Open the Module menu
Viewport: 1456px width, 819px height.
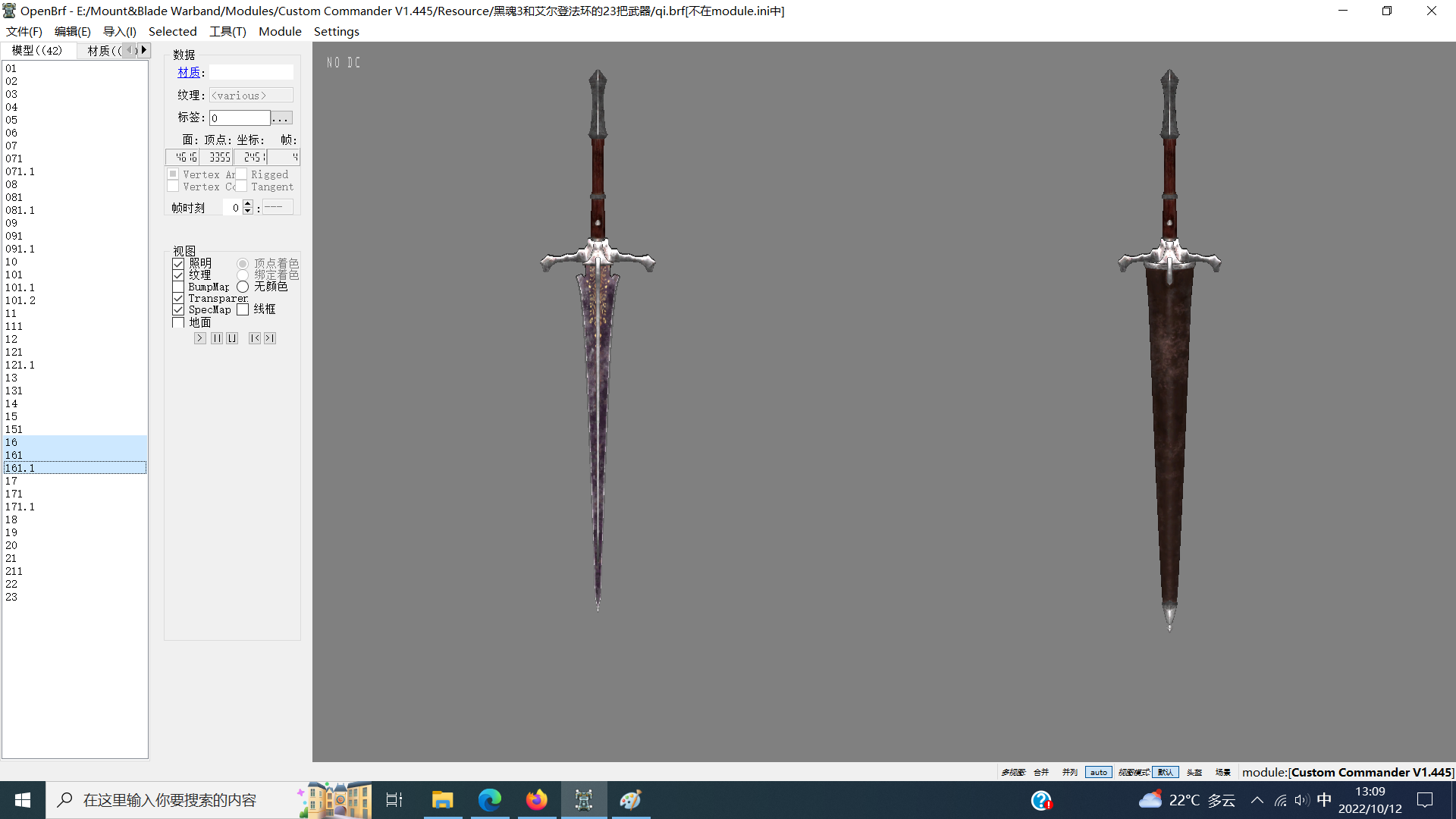pyautogui.click(x=280, y=31)
